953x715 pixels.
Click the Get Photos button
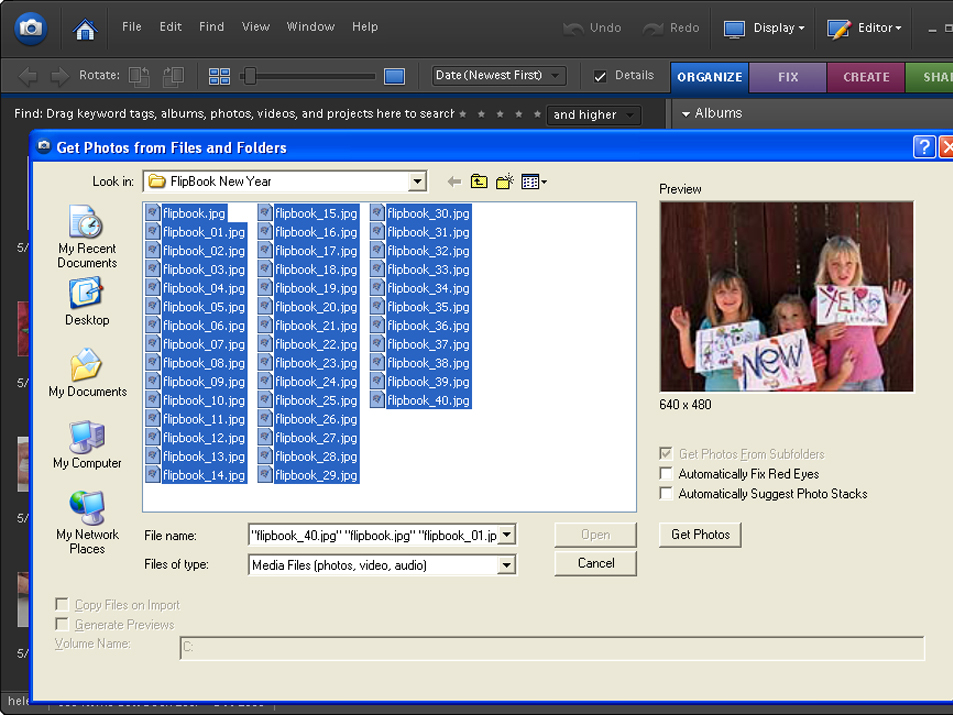700,534
